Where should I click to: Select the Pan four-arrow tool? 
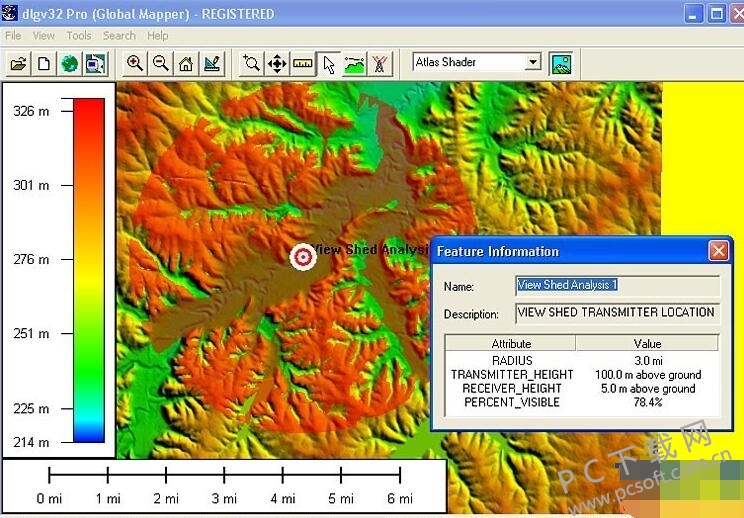[x=277, y=64]
